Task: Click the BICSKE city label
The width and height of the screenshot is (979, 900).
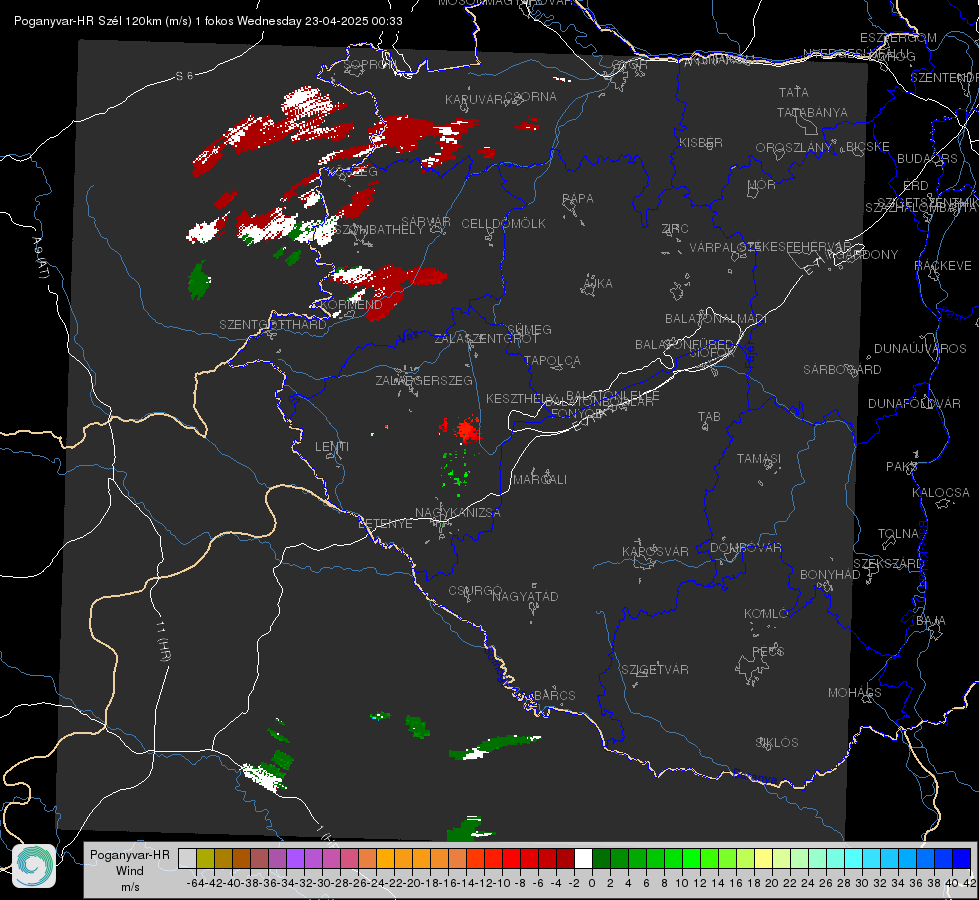Action: click(867, 147)
